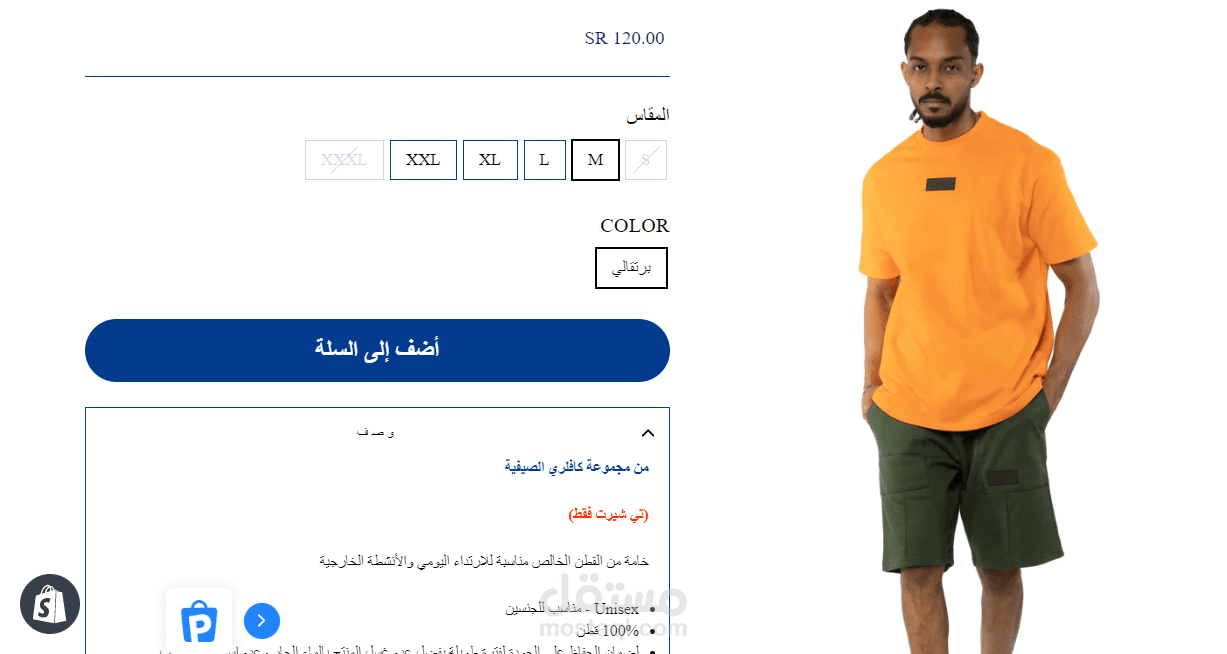The image size is (1227, 654).
Task: Choose size XXL
Action: (x=423, y=160)
